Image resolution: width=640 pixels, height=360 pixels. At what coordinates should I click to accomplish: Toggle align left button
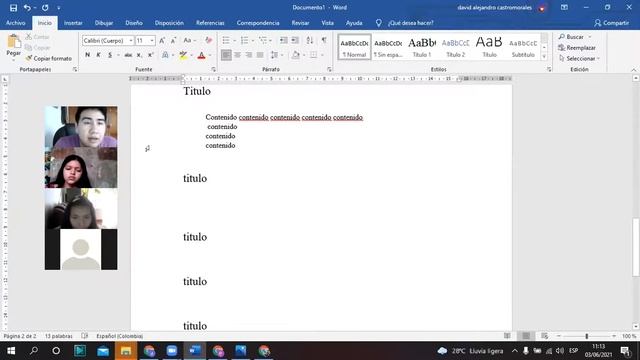click(226, 55)
